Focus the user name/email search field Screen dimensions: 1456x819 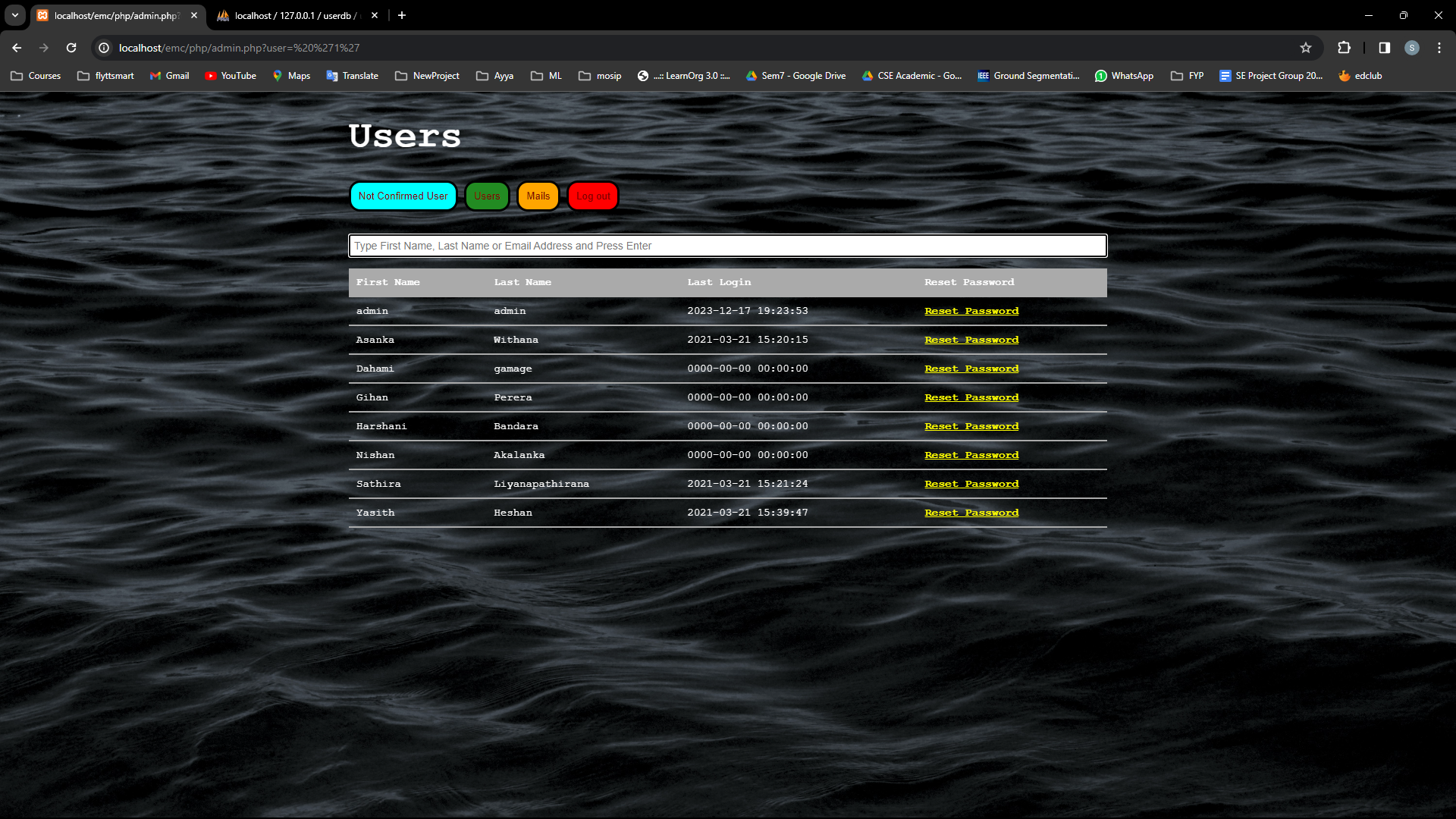[x=728, y=246]
